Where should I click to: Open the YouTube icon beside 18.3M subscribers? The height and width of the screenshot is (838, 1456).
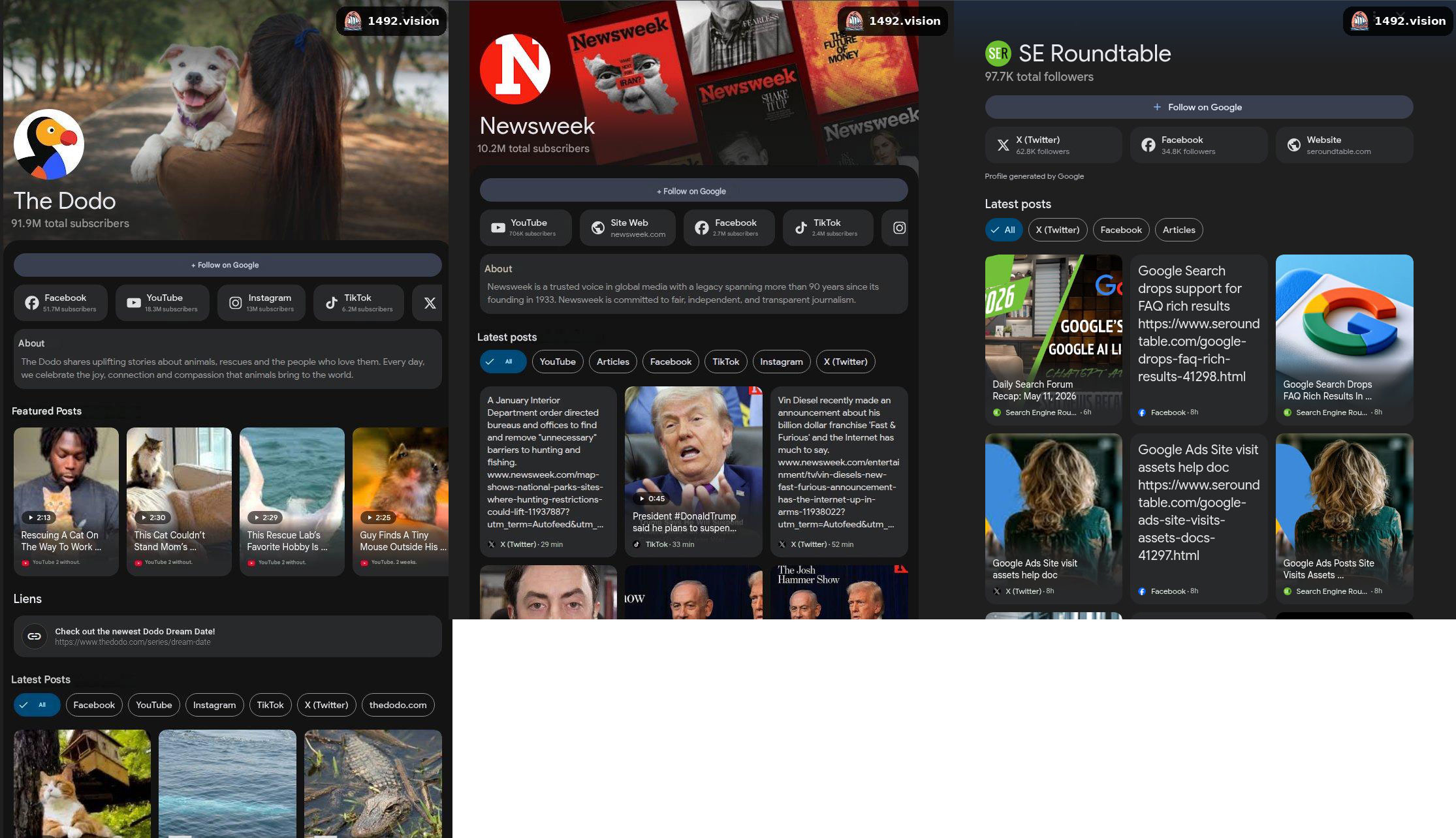coord(134,303)
